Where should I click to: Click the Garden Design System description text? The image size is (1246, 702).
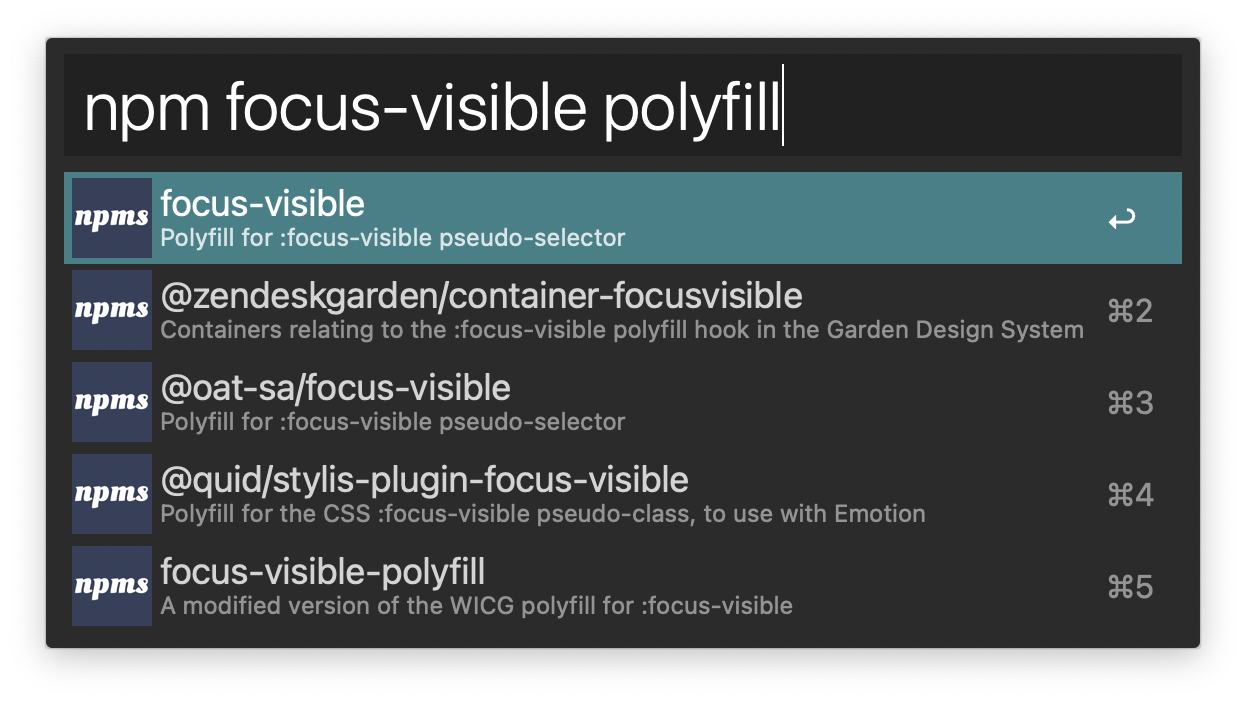coord(621,330)
